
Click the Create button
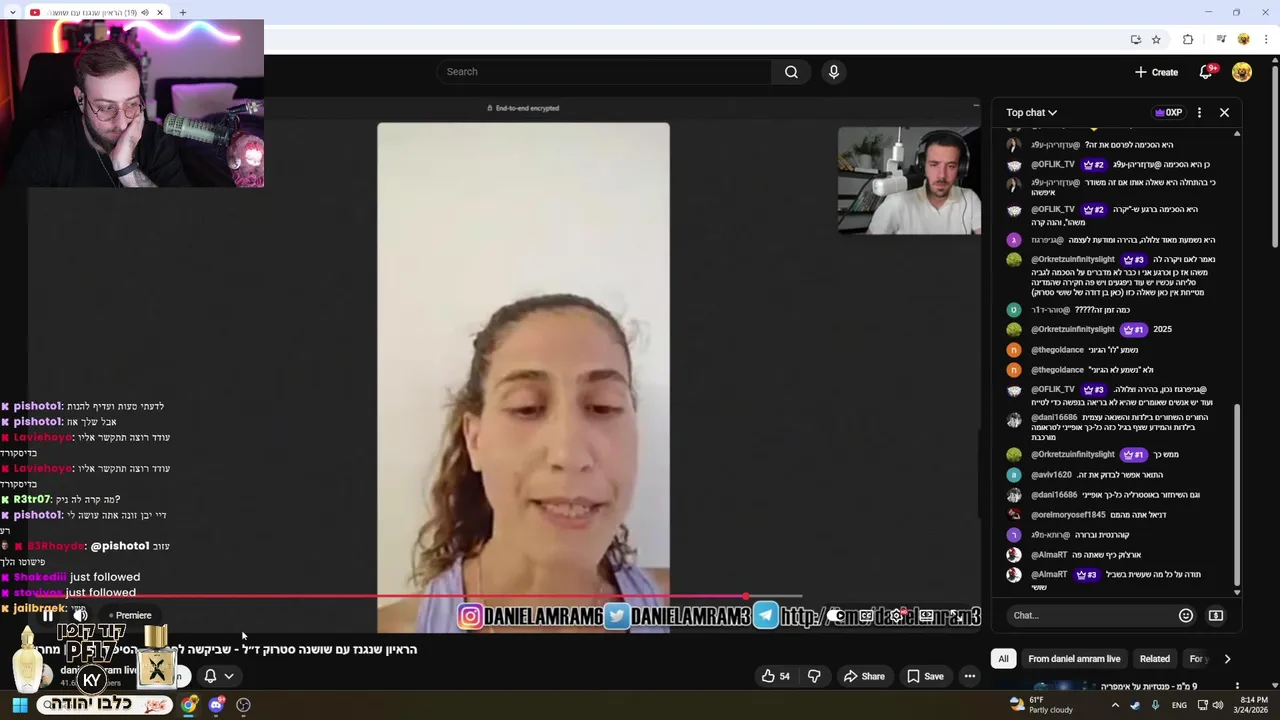(1156, 72)
